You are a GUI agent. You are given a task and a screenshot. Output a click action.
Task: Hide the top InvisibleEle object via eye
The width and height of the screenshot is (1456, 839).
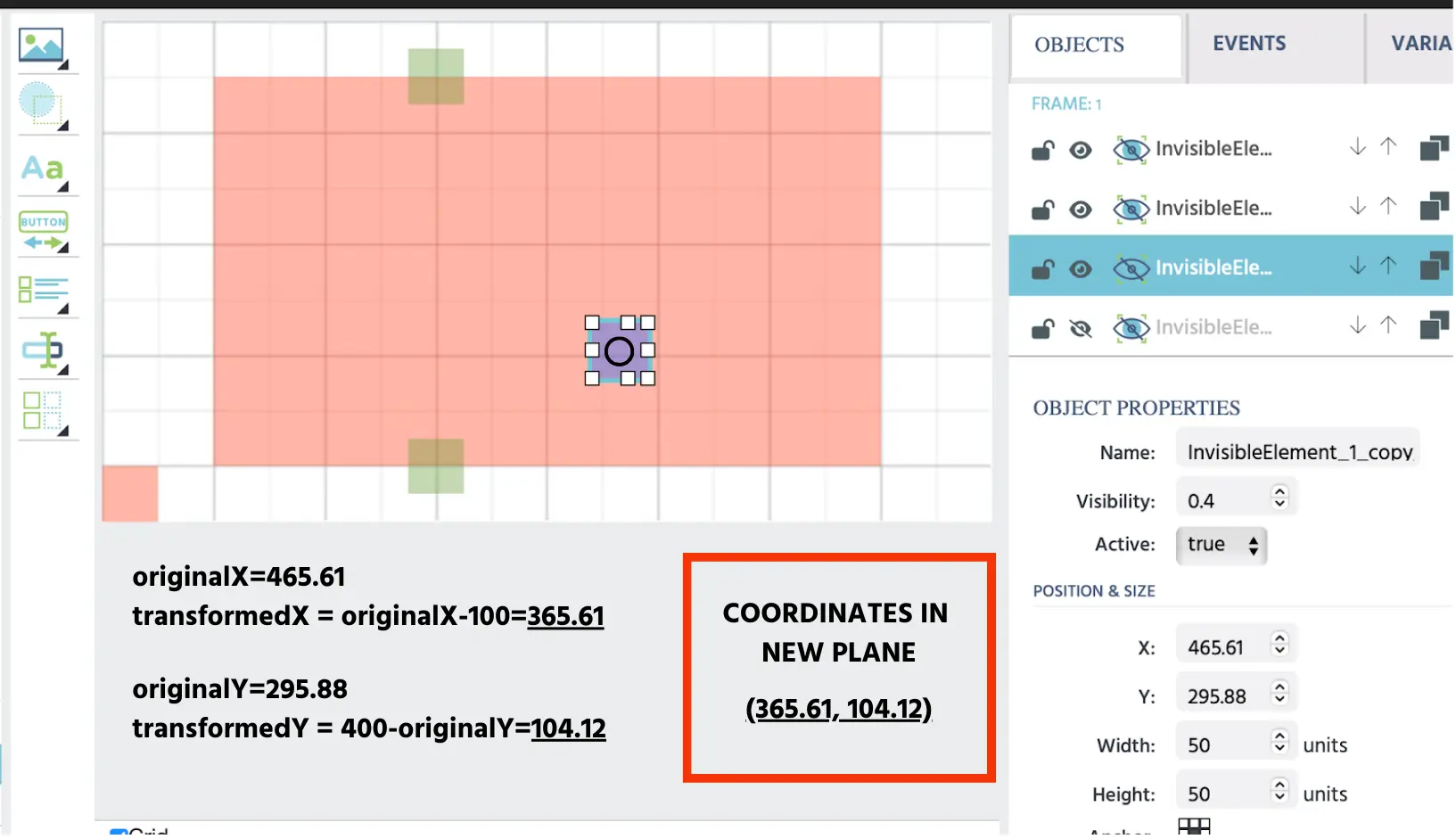(x=1081, y=151)
